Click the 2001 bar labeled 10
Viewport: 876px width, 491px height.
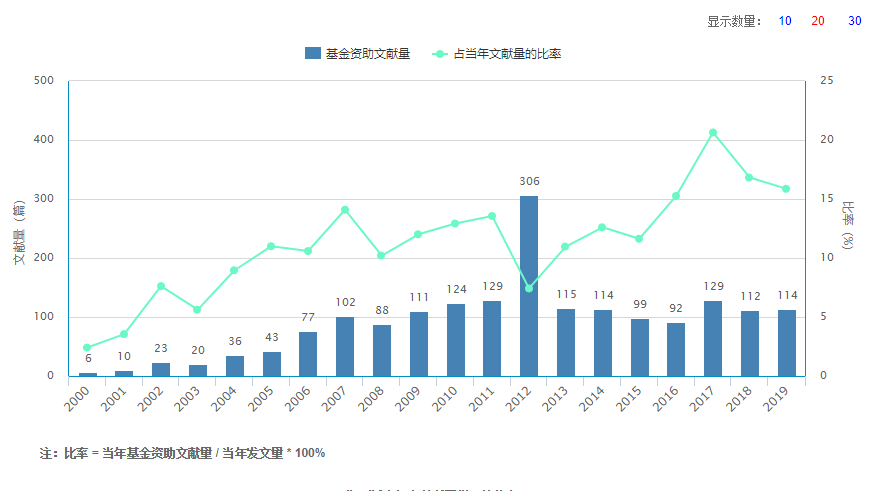coord(124,373)
